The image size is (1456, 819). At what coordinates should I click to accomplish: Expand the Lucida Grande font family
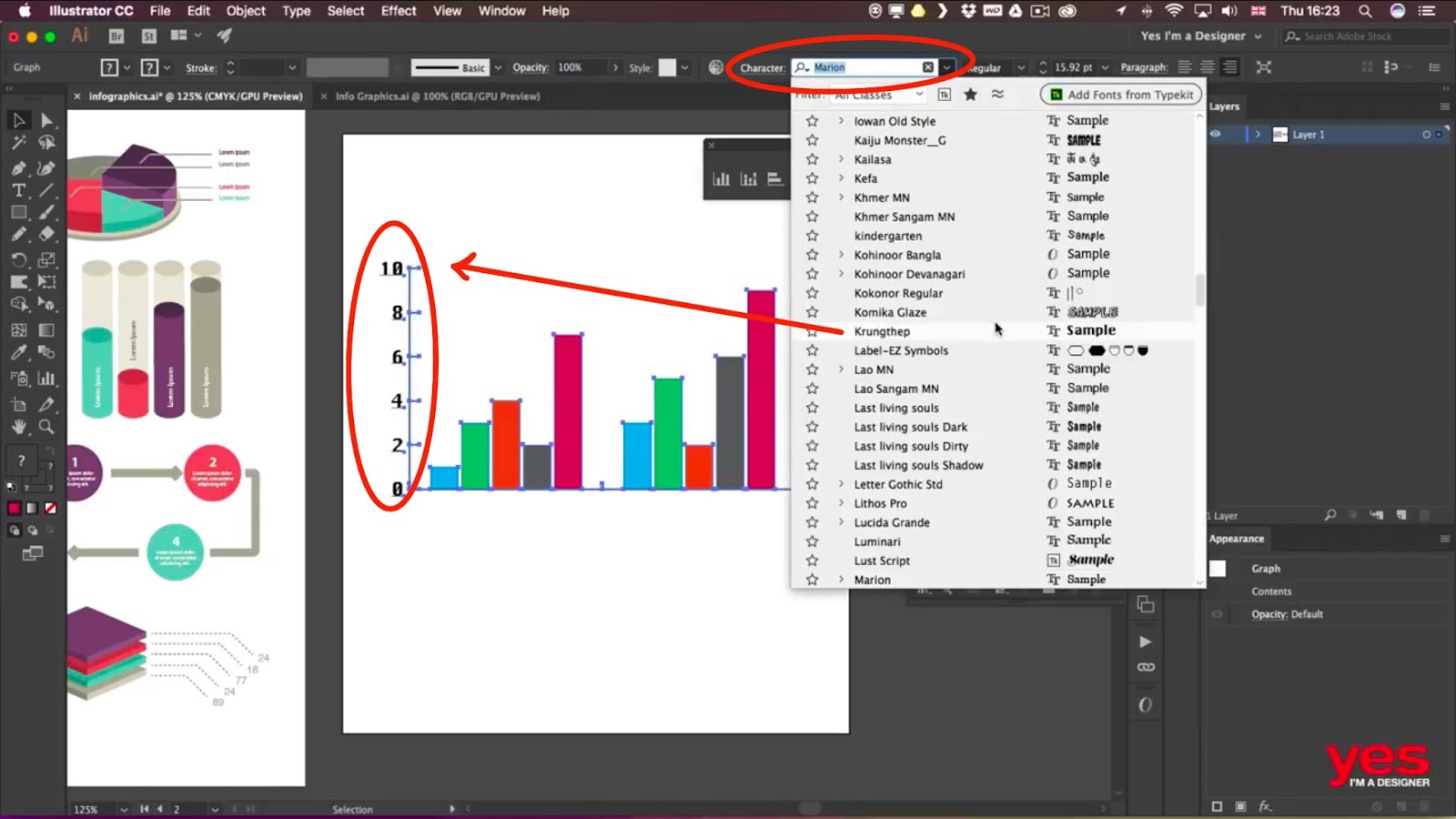840,521
